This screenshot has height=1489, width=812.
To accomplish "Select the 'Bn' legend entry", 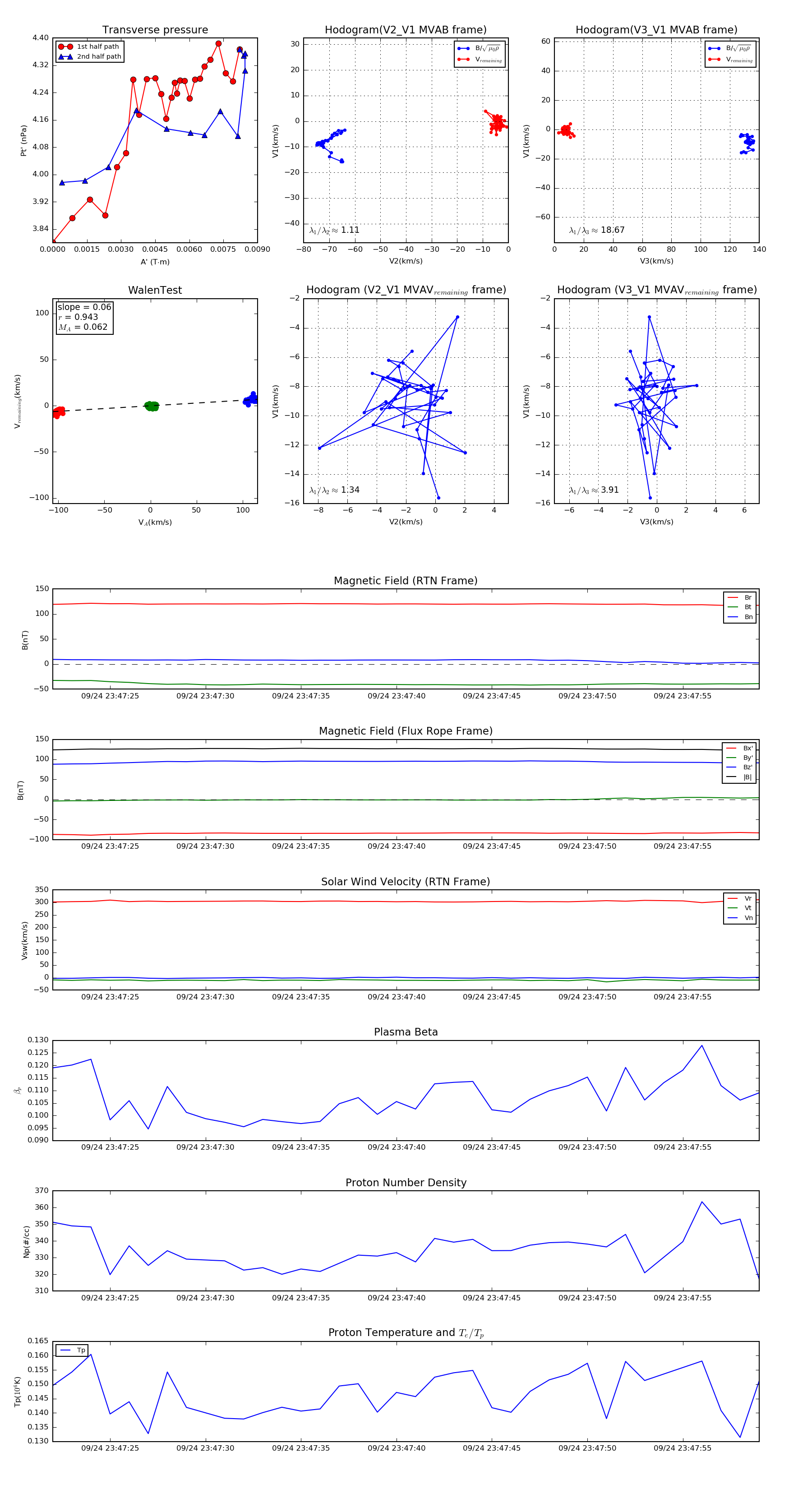I will [740, 617].
